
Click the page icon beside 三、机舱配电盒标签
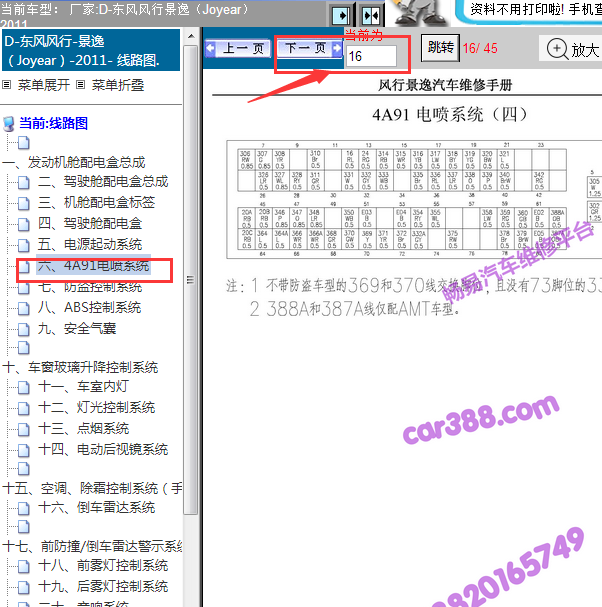pos(24,203)
